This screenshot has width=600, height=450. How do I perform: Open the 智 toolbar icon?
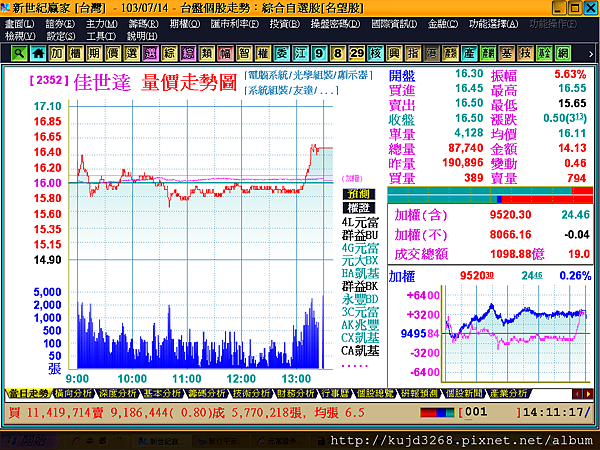[x=244, y=53]
